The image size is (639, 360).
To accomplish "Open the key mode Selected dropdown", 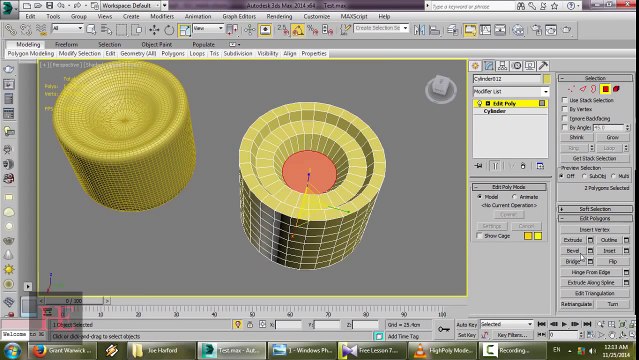I will coord(507,324).
